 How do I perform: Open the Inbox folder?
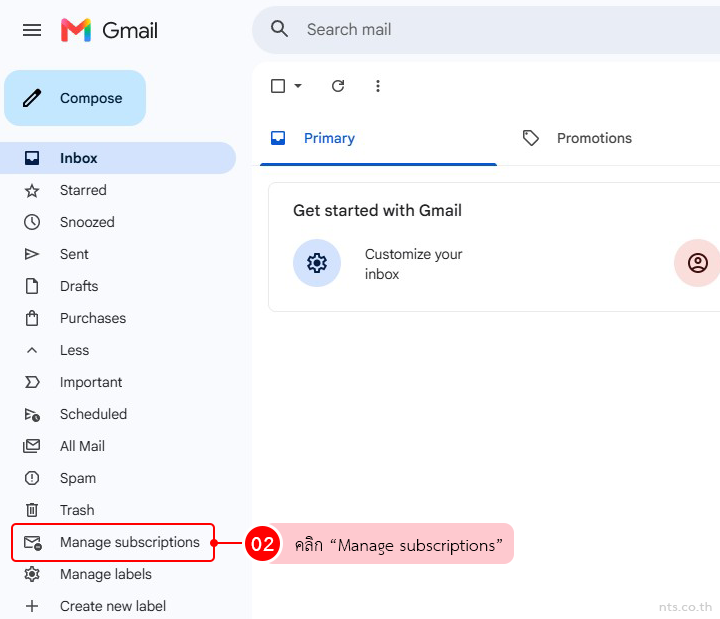(118, 158)
